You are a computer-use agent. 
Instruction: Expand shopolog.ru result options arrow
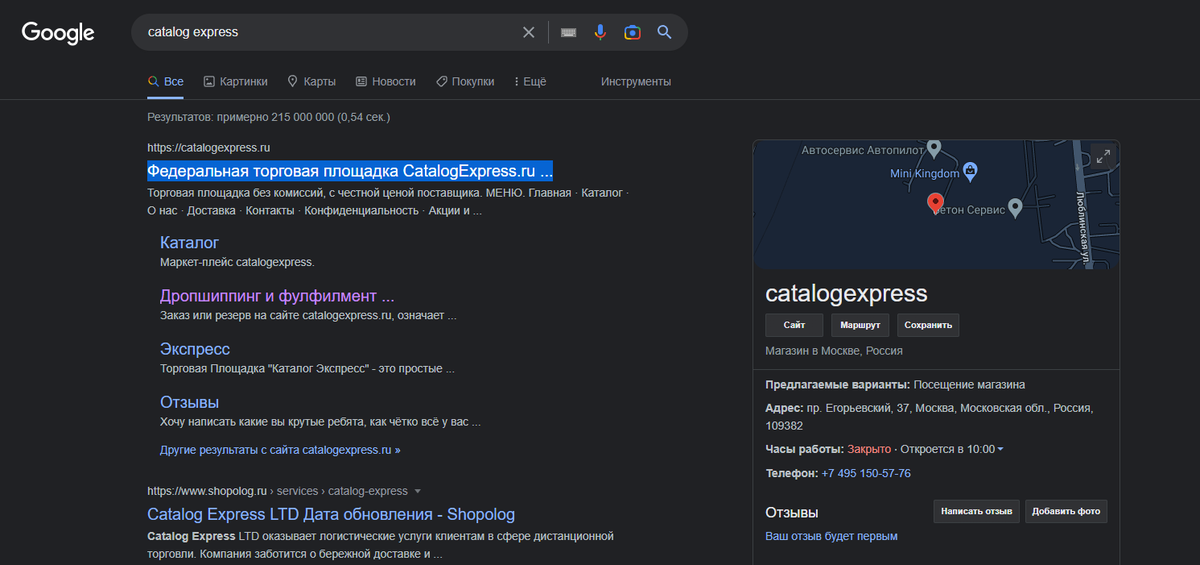(418, 491)
